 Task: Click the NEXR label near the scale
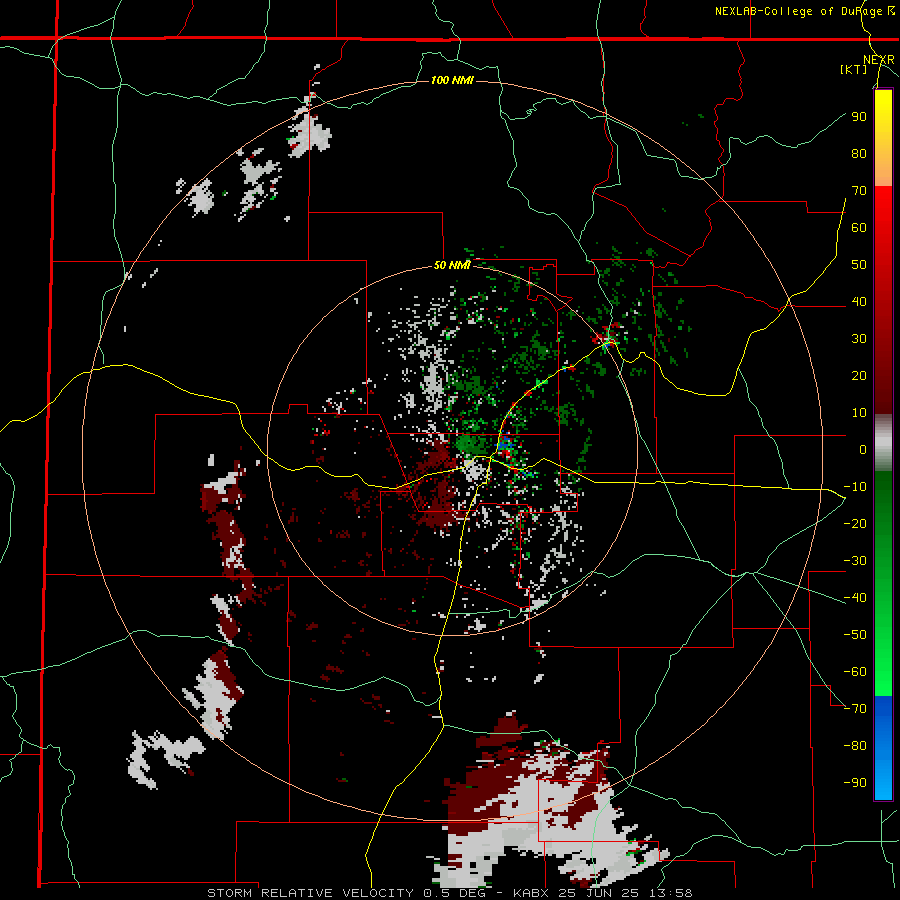(879, 60)
